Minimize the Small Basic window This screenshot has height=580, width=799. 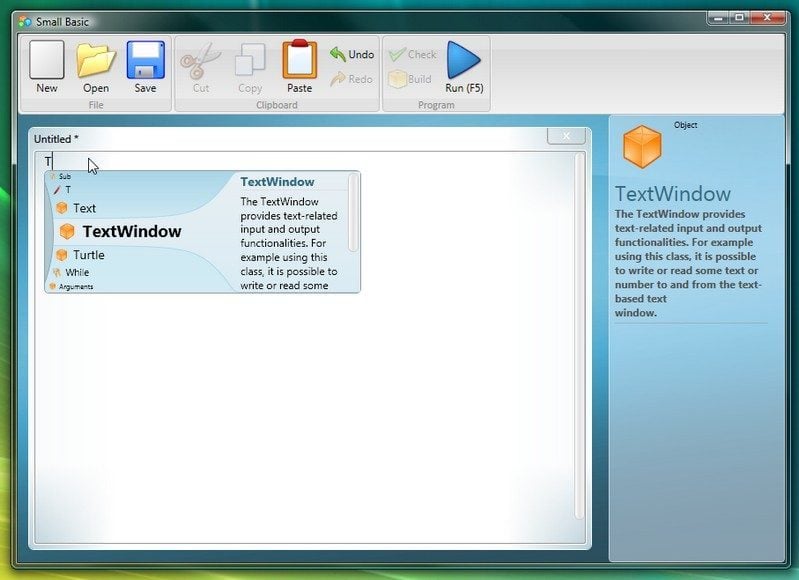(718, 18)
